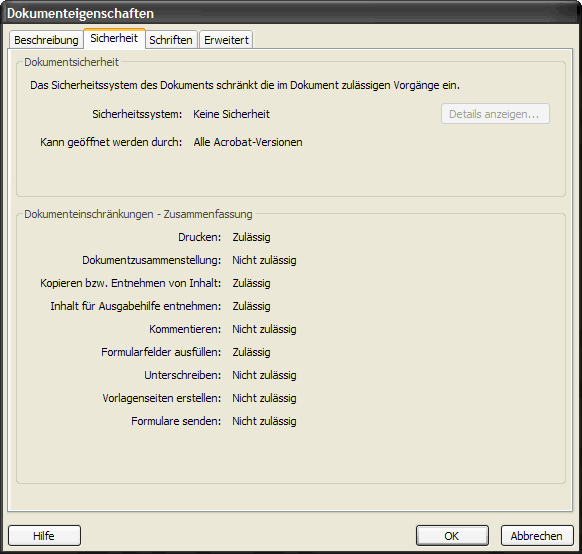Confirm the dialog with OK
This screenshot has height=554, width=582.
(452, 535)
